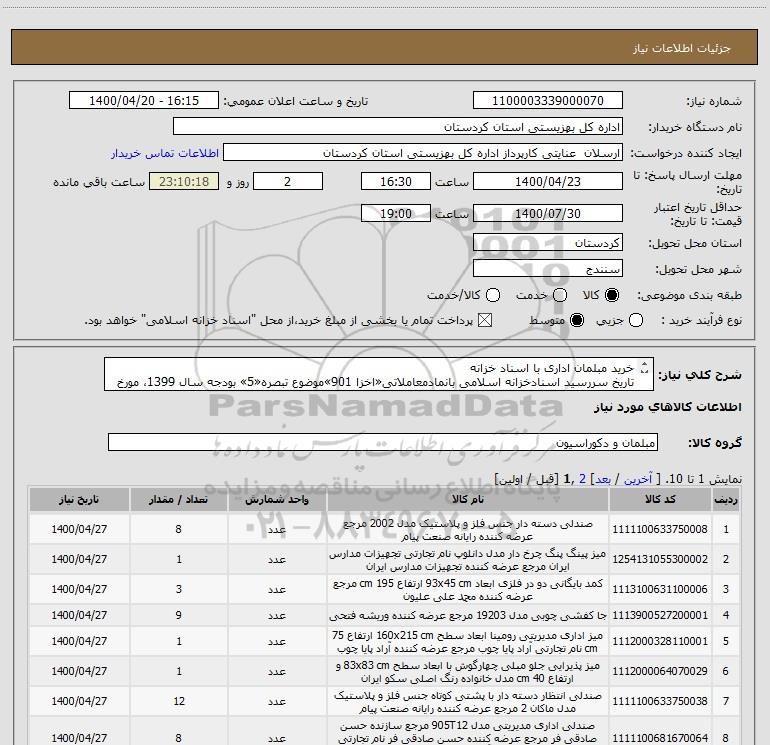
Task: Click the item name میز اداری مدیریتی رومینا
Action: 468,642
